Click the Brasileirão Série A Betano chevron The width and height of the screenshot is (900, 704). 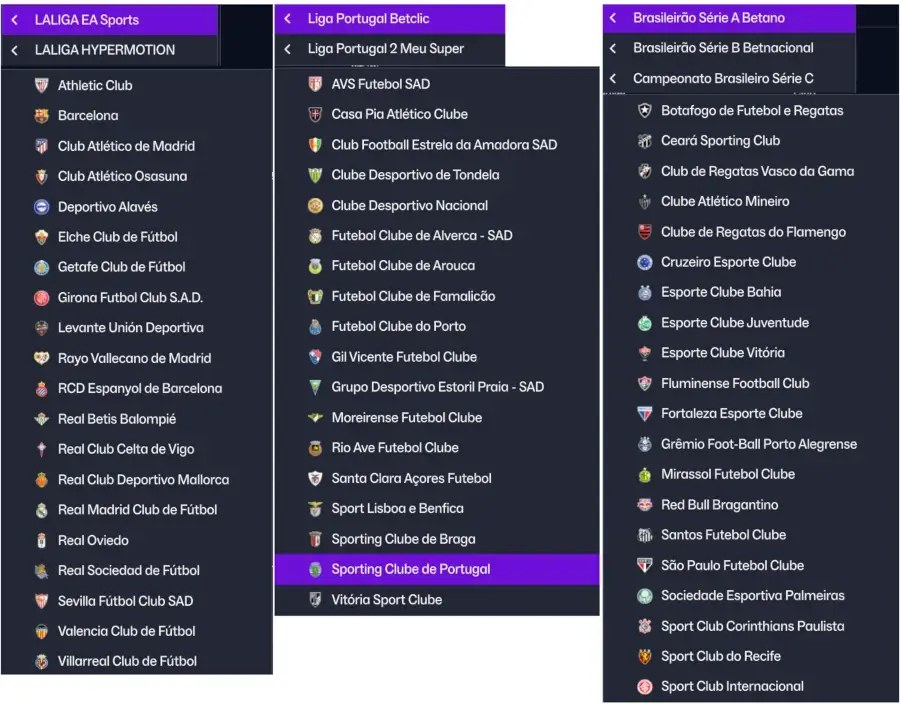[614, 18]
